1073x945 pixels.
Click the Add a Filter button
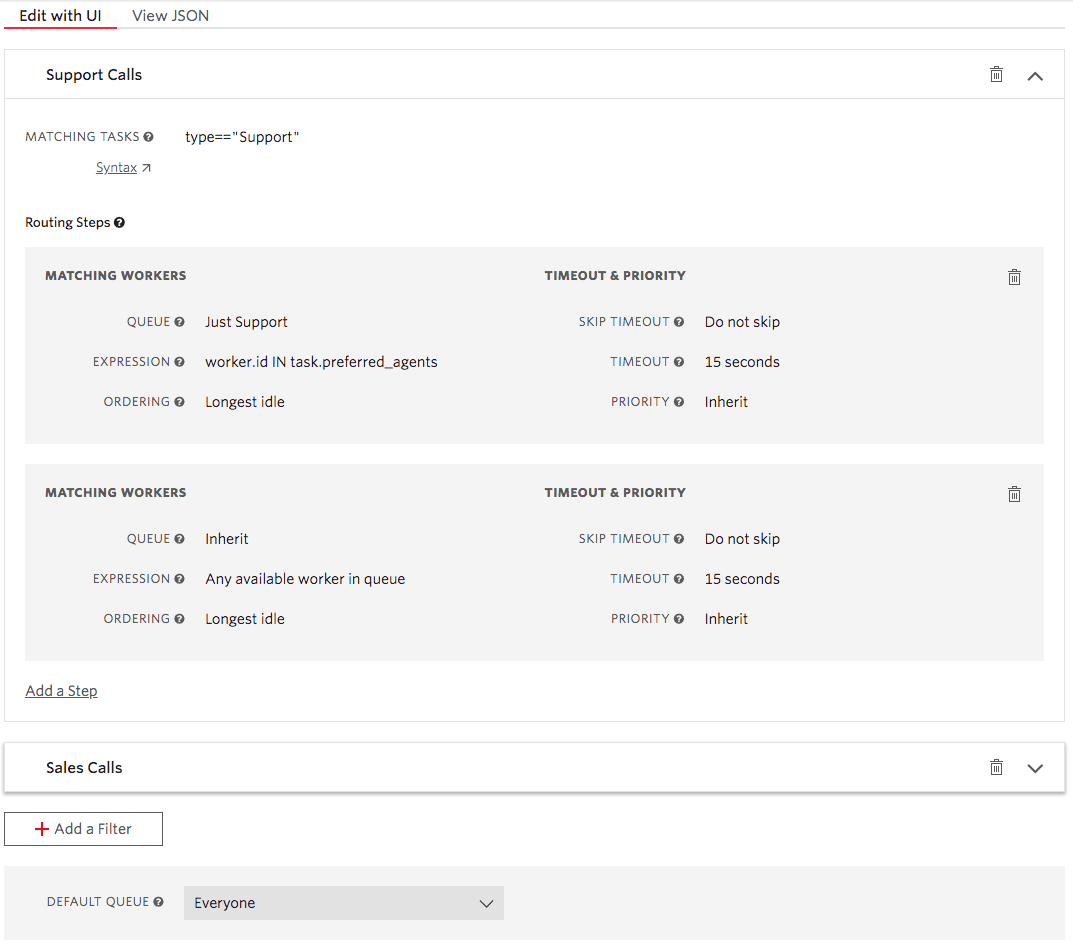point(83,828)
